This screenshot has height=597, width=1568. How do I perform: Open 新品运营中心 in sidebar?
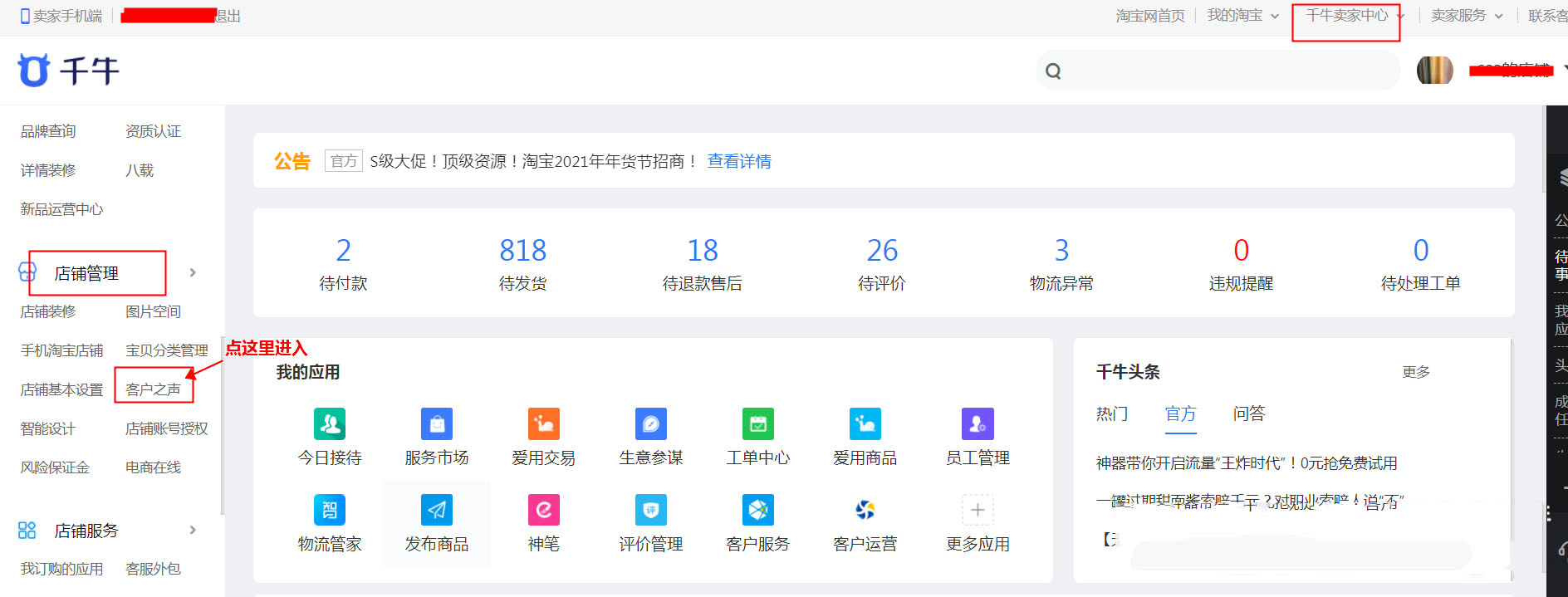click(x=62, y=209)
